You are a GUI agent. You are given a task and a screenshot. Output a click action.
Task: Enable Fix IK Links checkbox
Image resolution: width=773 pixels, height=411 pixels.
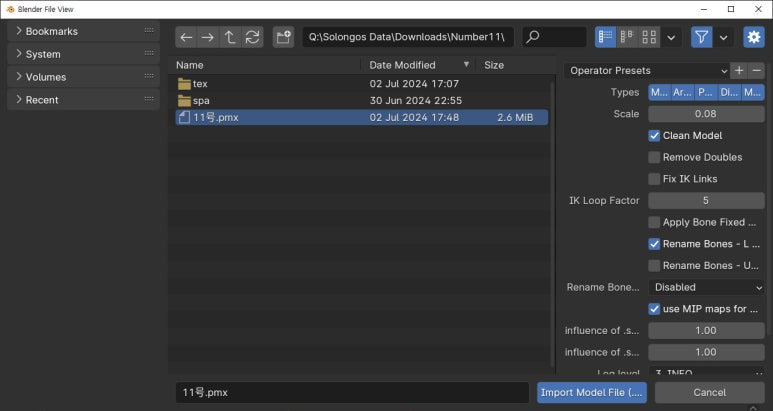(x=654, y=179)
